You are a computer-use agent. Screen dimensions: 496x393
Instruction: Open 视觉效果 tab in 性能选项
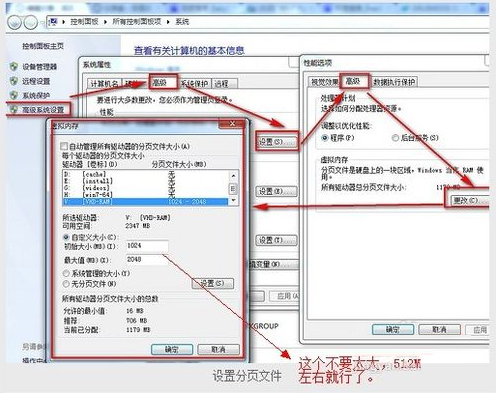[324, 82]
